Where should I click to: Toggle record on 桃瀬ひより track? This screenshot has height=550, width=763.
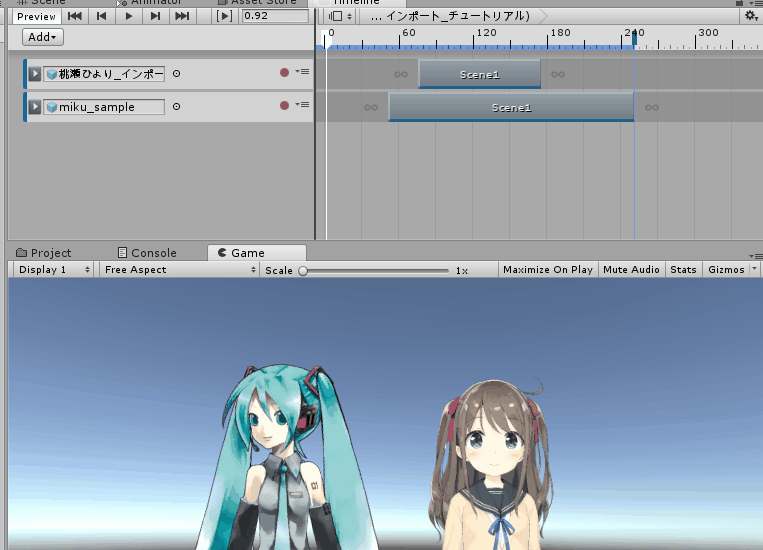285,73
